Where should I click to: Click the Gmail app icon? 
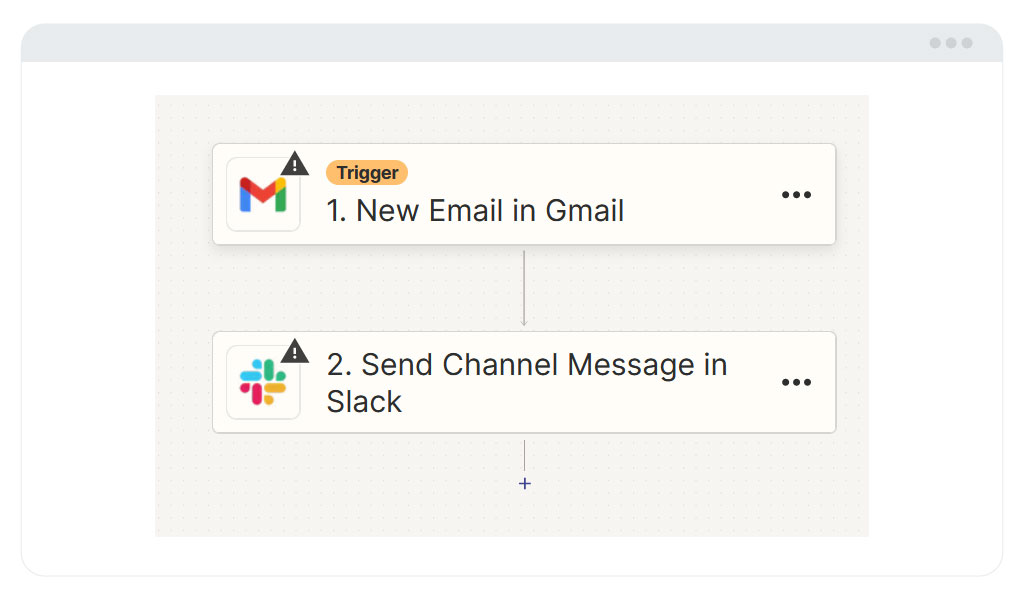click(263, 195)
